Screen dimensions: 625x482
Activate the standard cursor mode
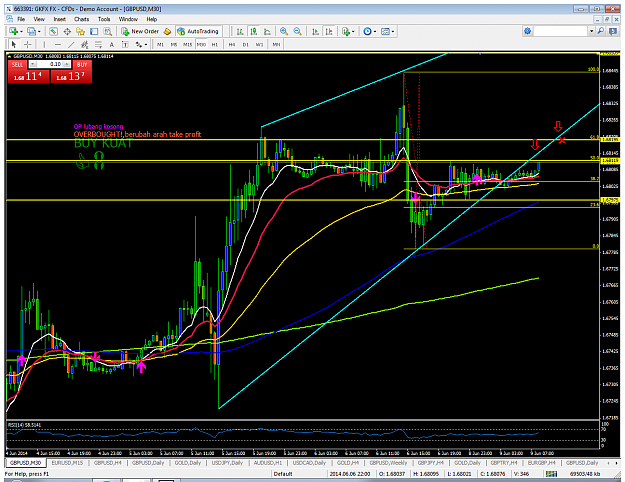tap(14, 45)
